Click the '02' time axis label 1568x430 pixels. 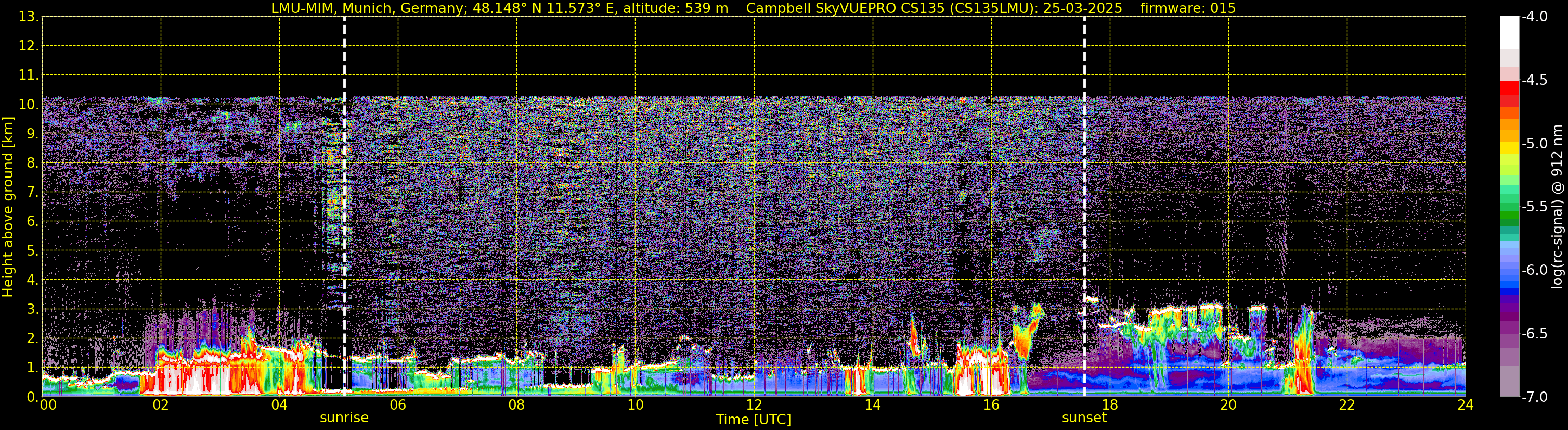click(161, 405)
